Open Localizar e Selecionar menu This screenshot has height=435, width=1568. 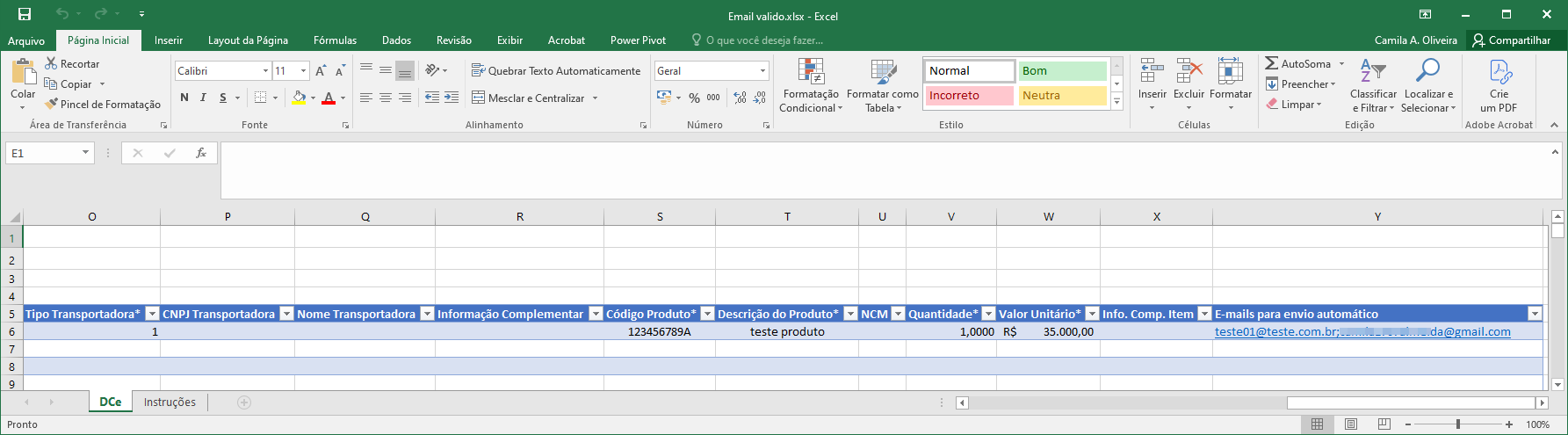1429,85
